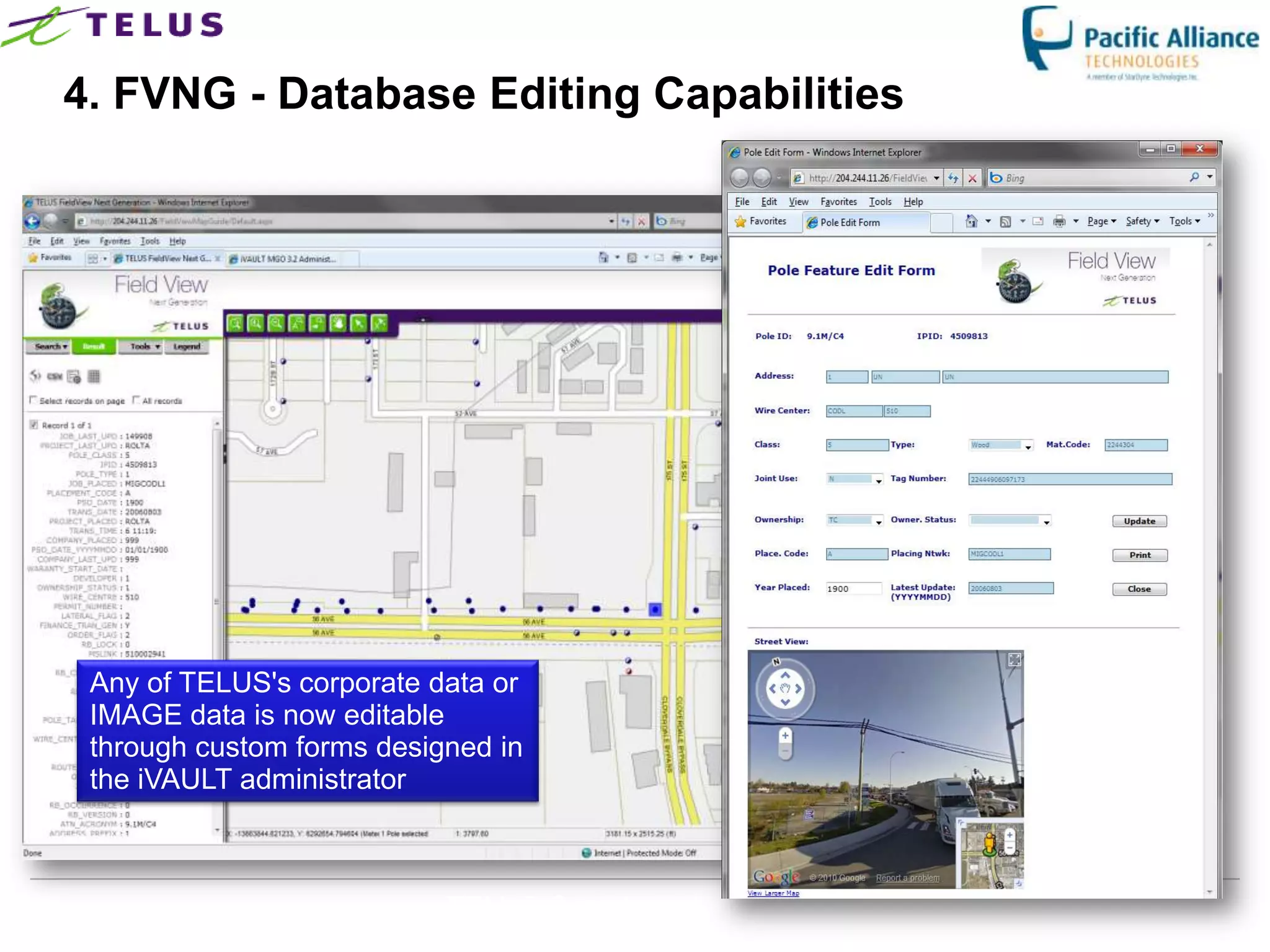Image resolution: width=1270 pixels, height=952 pixels.
Task: Choose the select arrow map tool
Action: [358, 323]
